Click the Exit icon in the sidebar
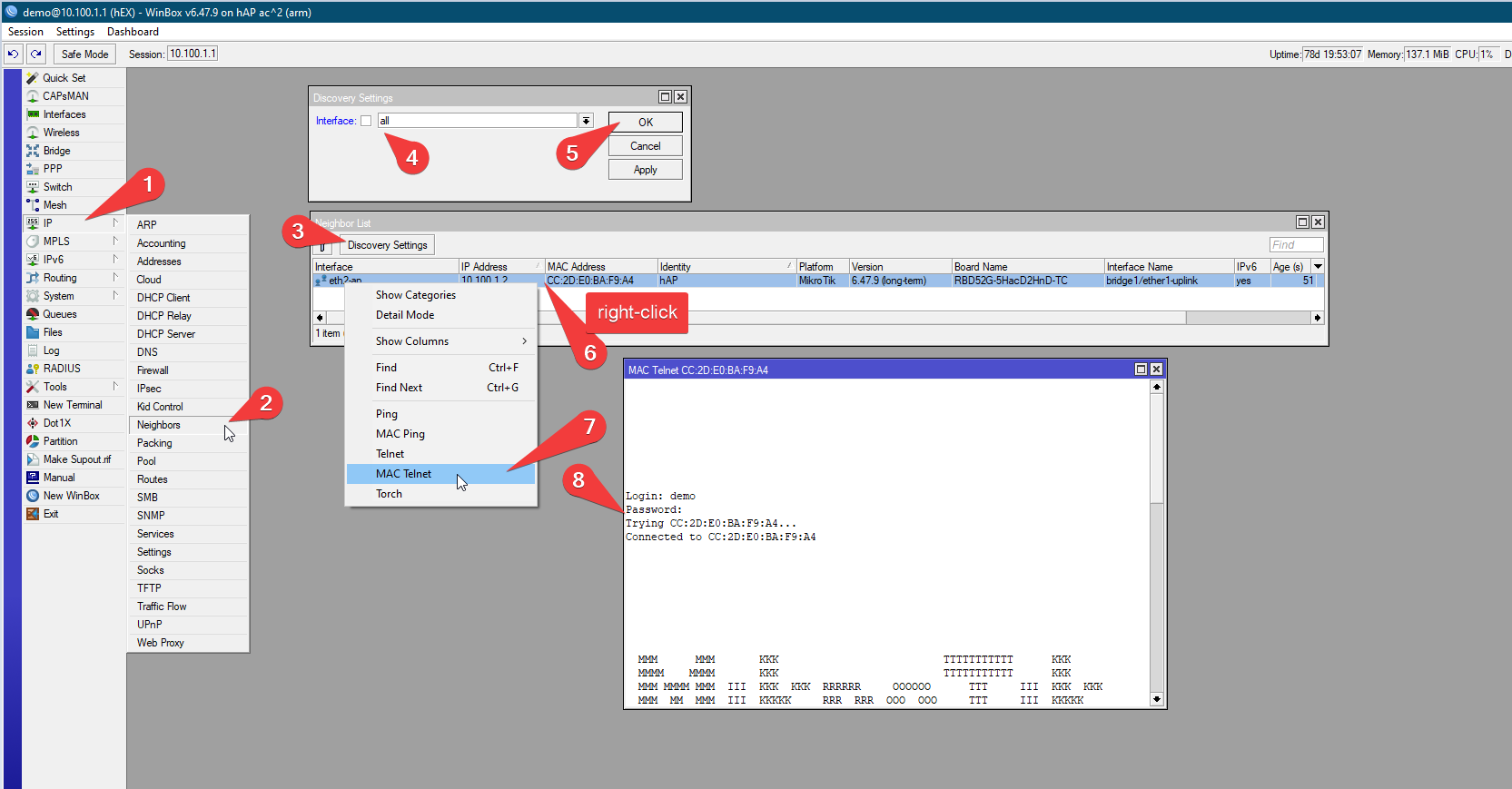 [x=33, y=514]
